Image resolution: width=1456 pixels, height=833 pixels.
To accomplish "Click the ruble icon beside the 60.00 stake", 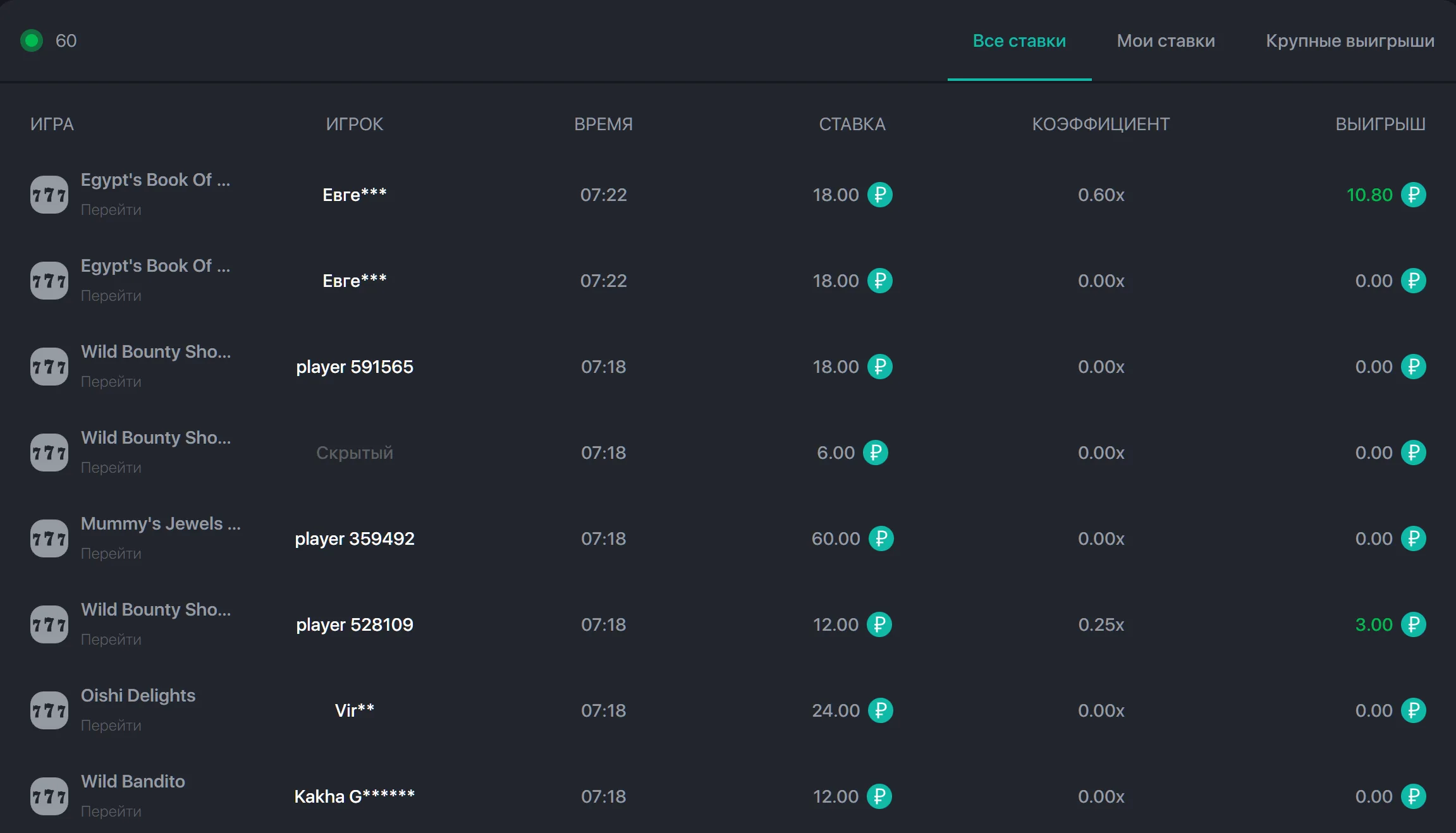I will pyautogui.click(x=881, y=538).
